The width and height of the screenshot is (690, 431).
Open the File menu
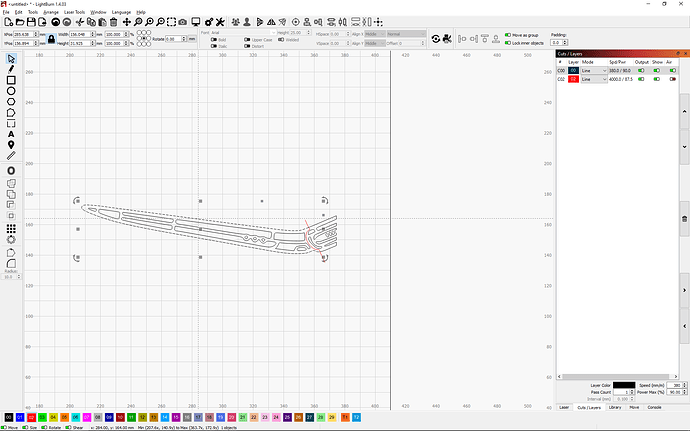point(6,12)
